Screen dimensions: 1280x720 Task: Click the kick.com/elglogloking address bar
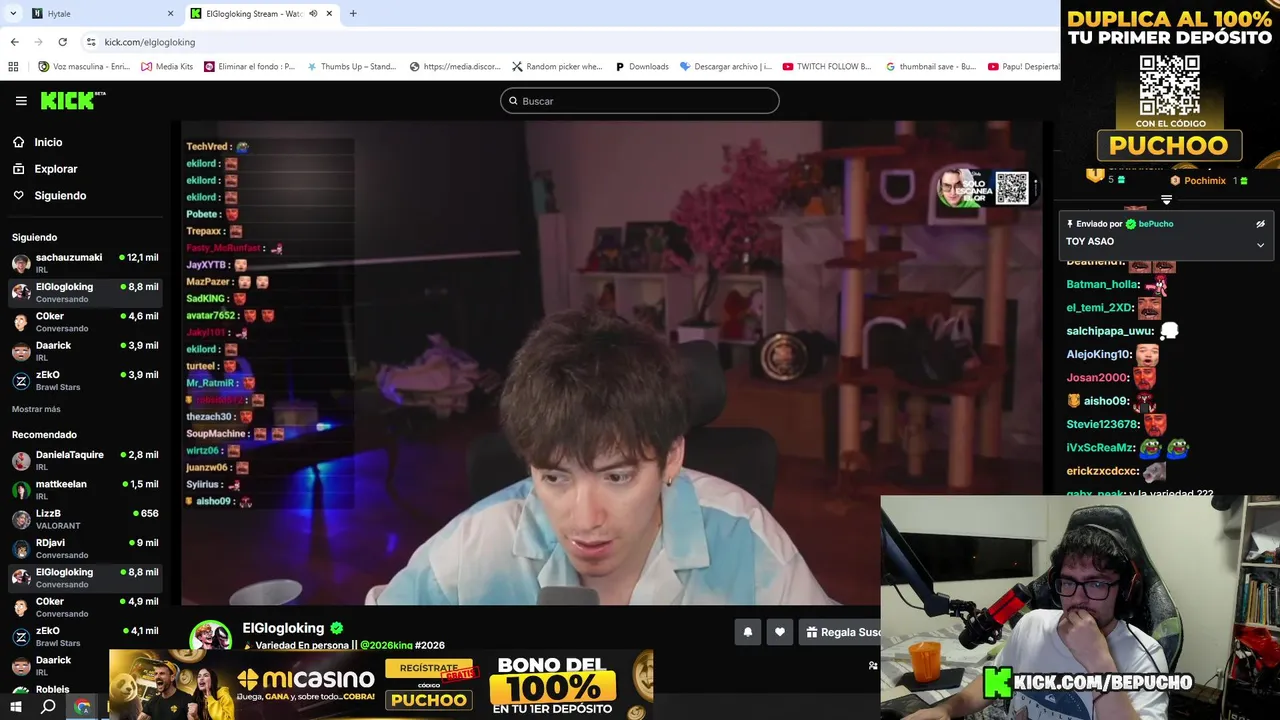point(570,42)
